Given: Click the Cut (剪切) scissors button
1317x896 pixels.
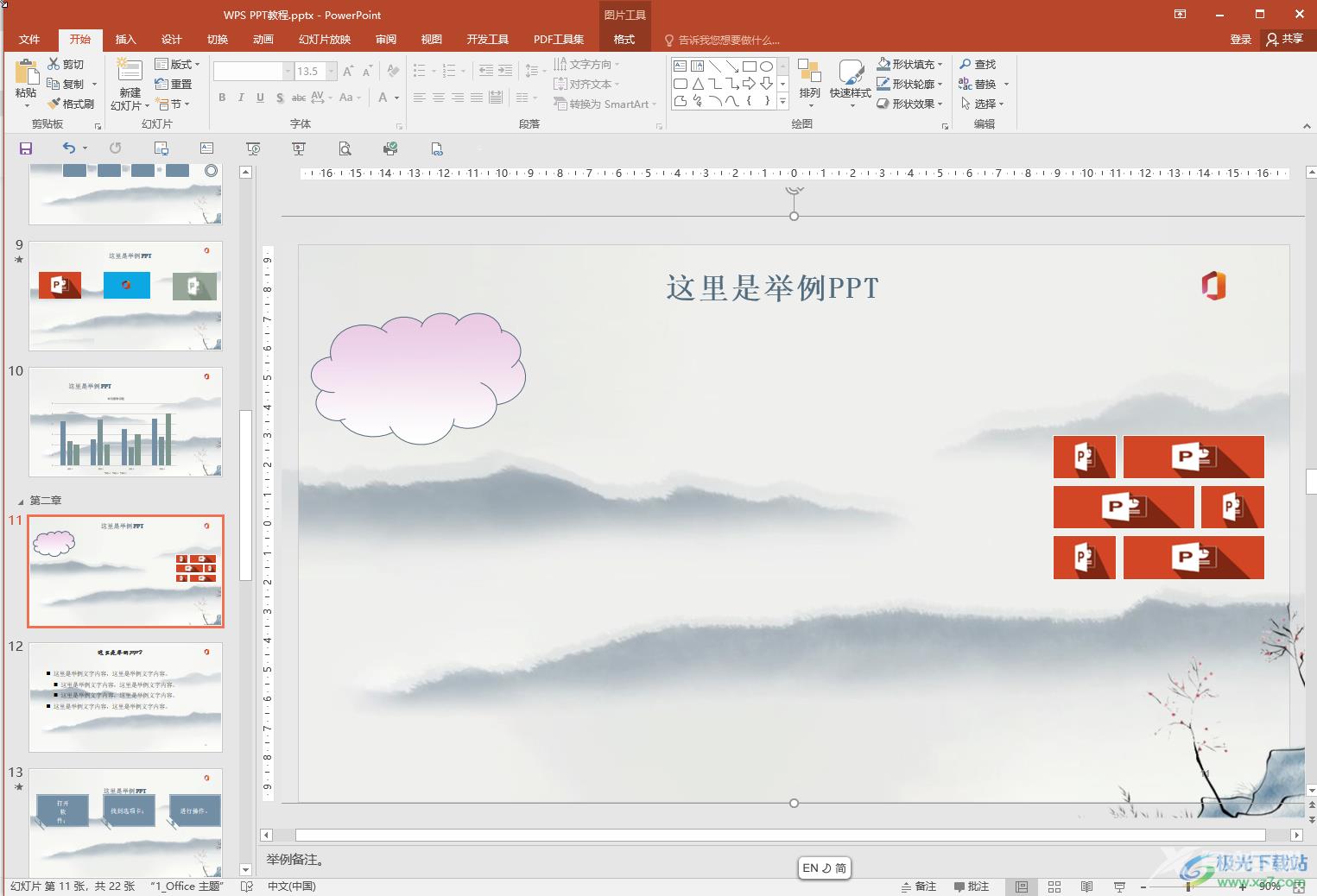Looking at the screenshot, I should click(x=65, y=65).
